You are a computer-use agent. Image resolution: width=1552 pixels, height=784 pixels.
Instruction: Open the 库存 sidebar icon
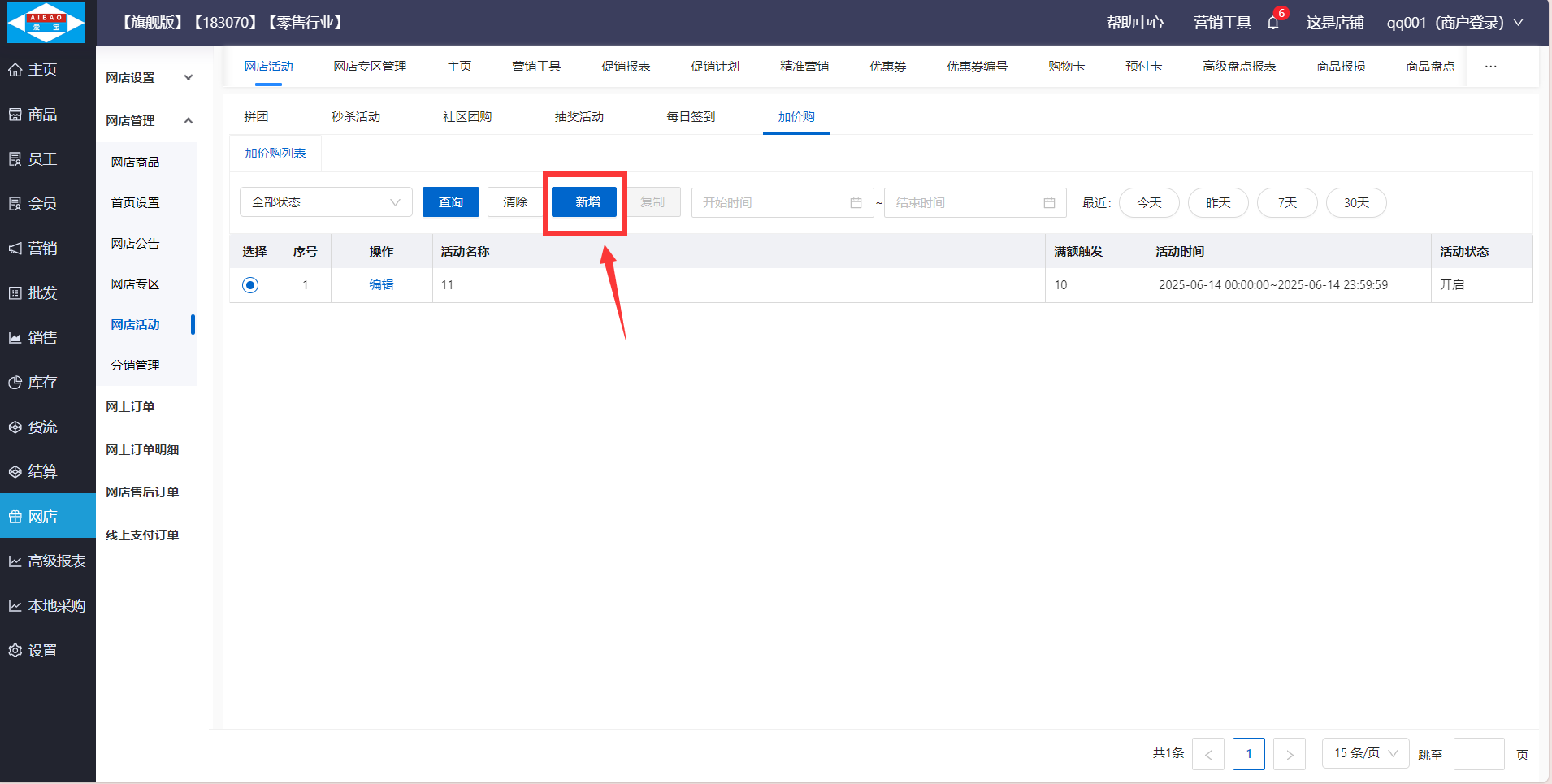click(x=15, y=383)
